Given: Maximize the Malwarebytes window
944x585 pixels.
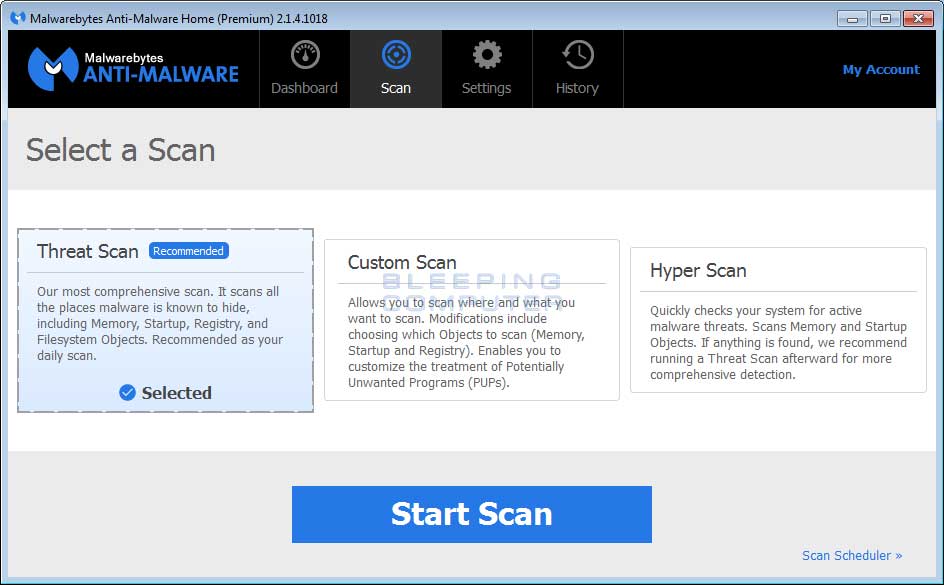Looking at the screenshot, I should (x=885, y=19).
